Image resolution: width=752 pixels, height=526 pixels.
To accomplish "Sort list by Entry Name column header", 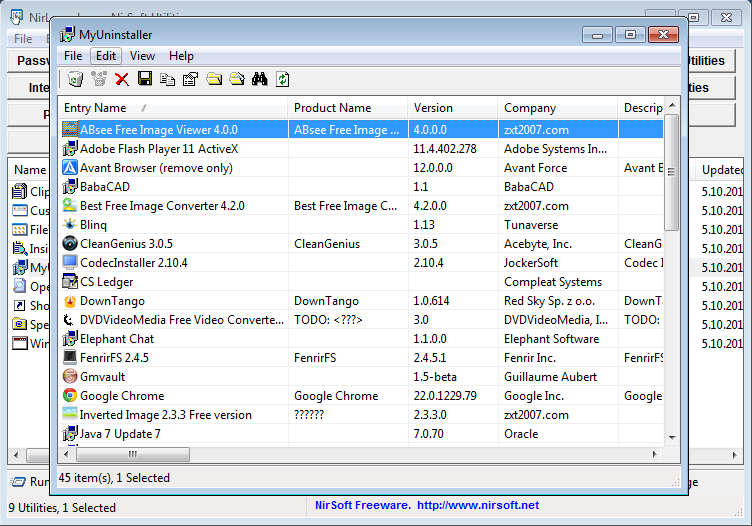I will coord(95,108).
